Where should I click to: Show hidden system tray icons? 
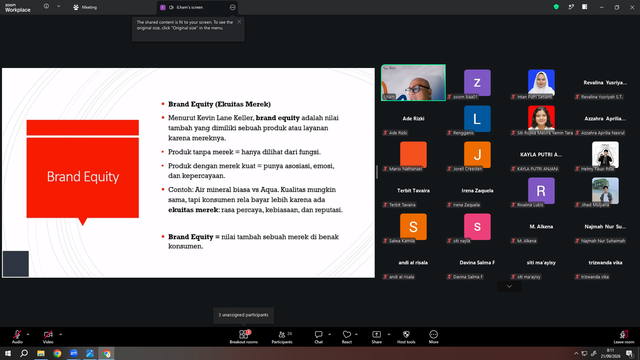576,353
